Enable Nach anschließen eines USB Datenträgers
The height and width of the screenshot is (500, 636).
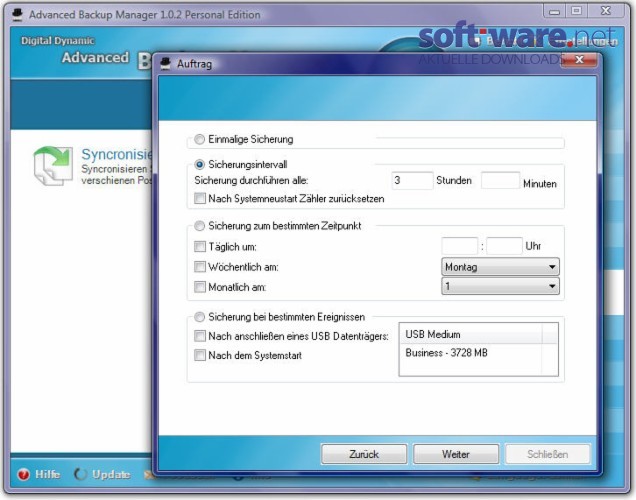click(x=200, y=336)
